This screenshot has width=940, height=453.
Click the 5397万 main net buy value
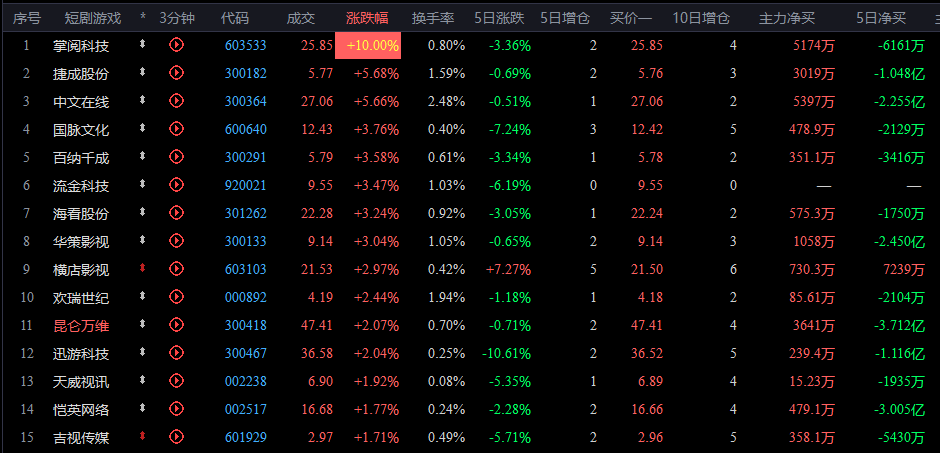(x=813, y=102)
